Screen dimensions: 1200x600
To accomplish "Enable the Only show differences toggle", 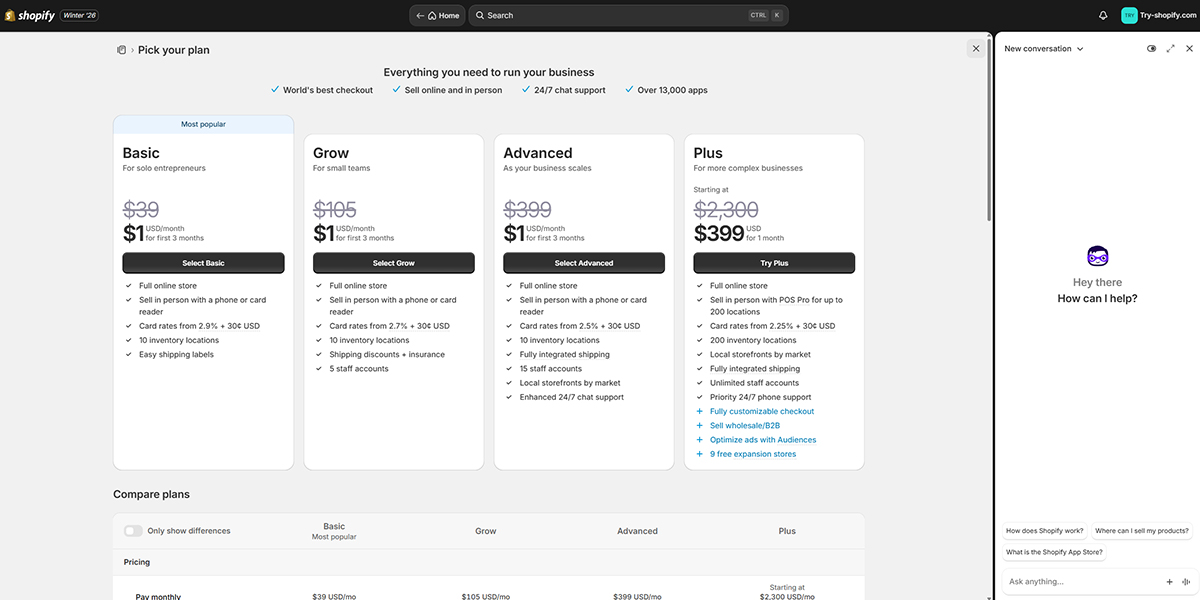I will click(131, 530).
